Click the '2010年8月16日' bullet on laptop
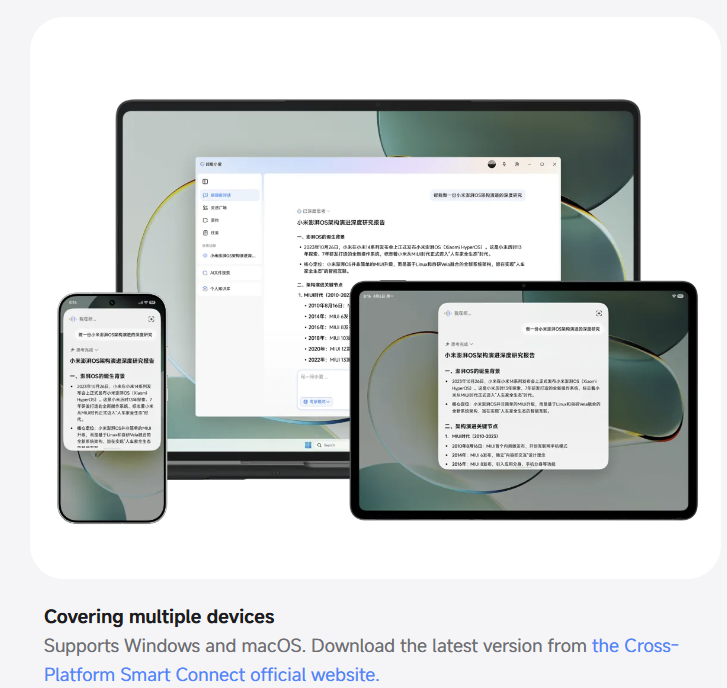Viewport: 727px width, 688px height. [327, 306]
